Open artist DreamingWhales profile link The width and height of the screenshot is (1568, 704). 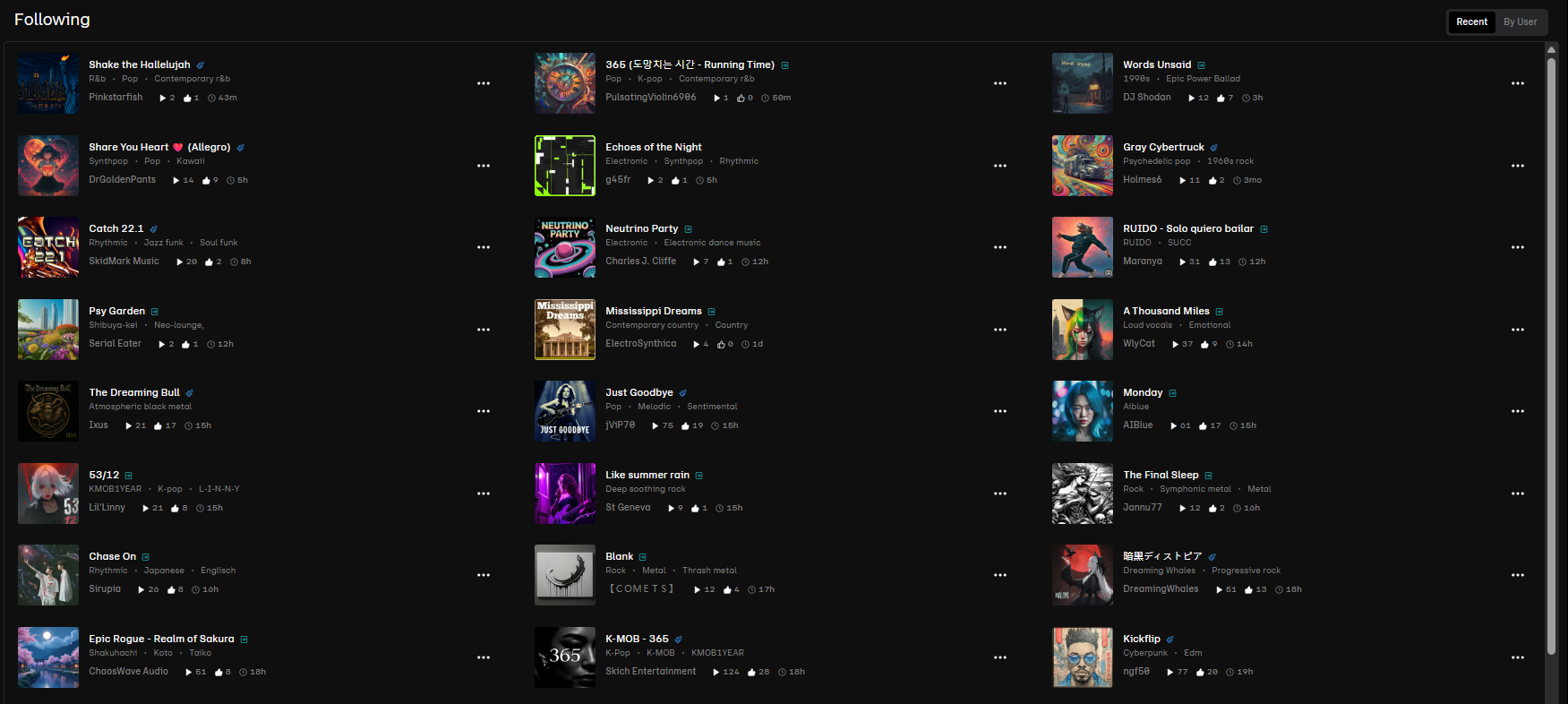click(1161, 589)
